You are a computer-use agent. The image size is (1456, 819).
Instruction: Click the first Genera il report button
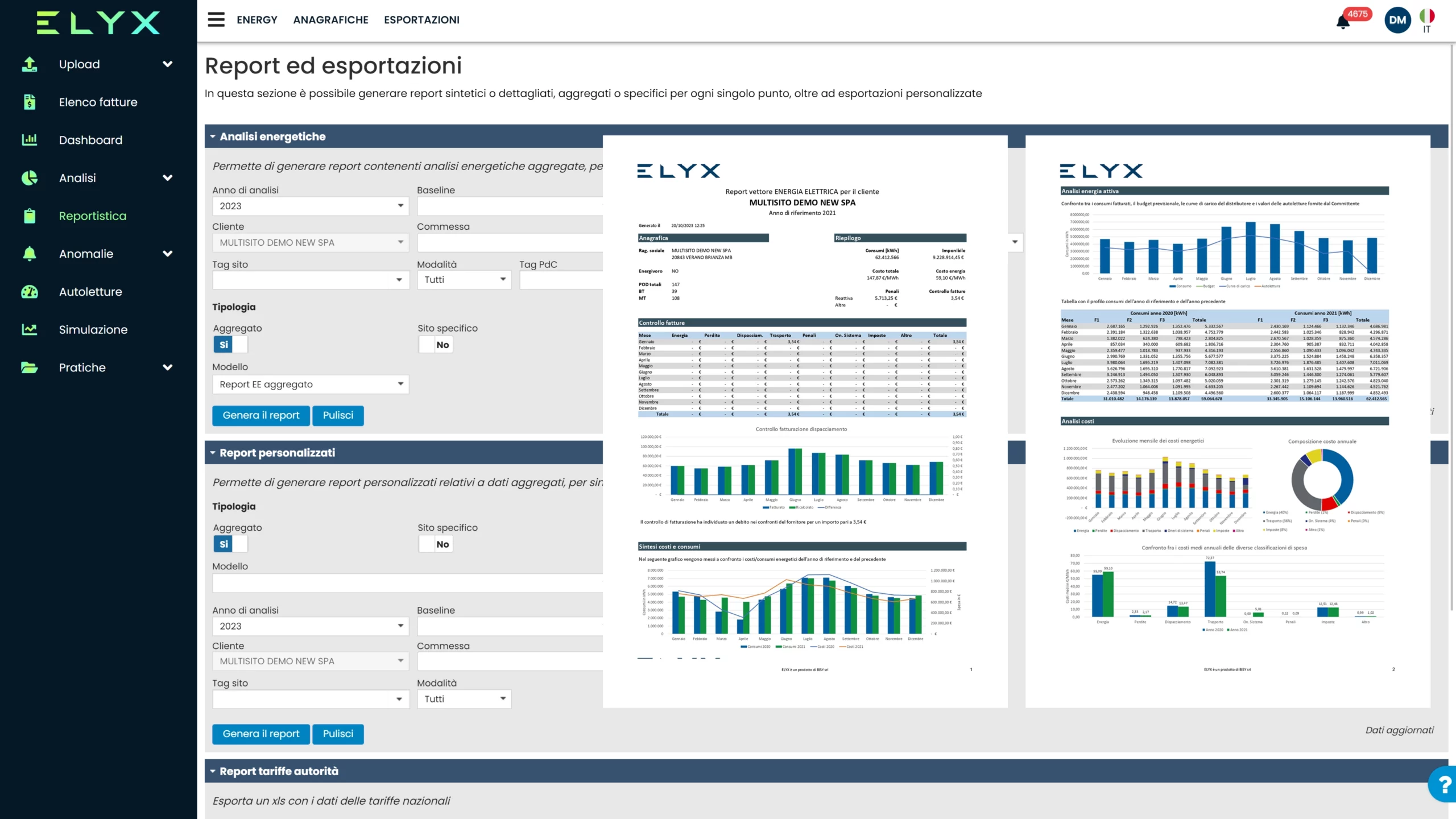click(260, 416)
